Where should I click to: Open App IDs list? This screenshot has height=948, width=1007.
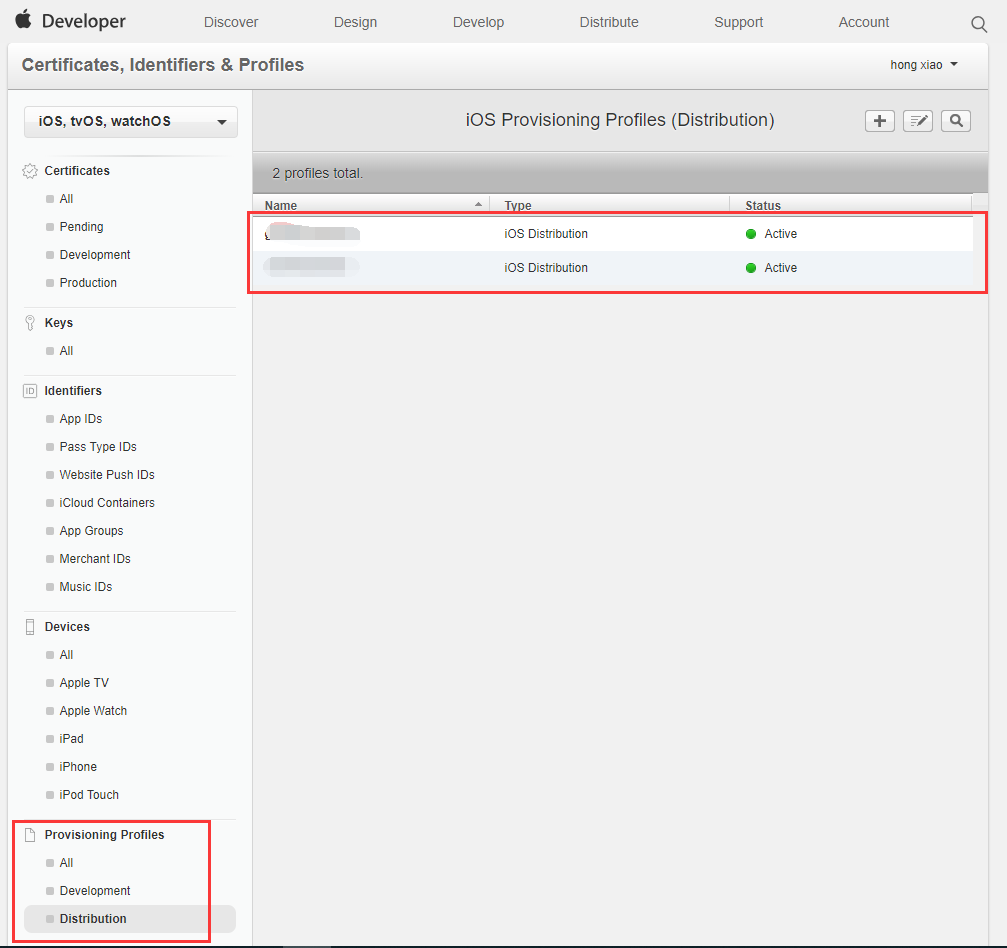click(x=81, y=419)
